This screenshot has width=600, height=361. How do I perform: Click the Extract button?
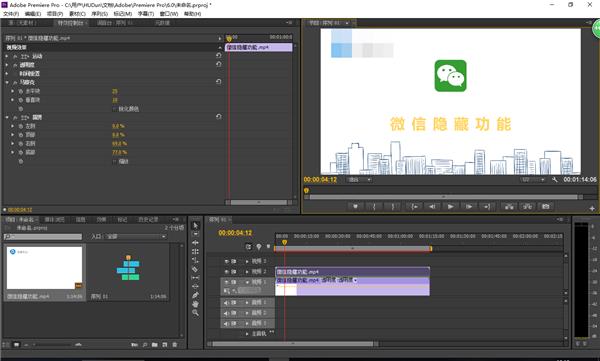[527, 206]
